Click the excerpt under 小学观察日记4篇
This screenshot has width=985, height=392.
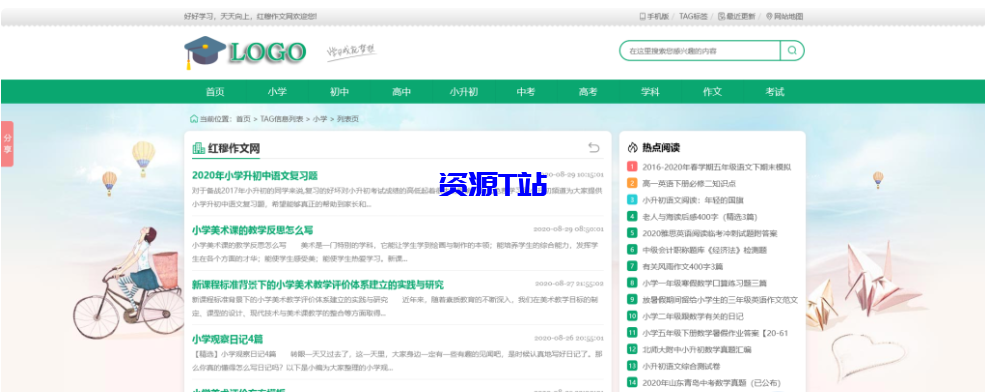tap(397, 361)
